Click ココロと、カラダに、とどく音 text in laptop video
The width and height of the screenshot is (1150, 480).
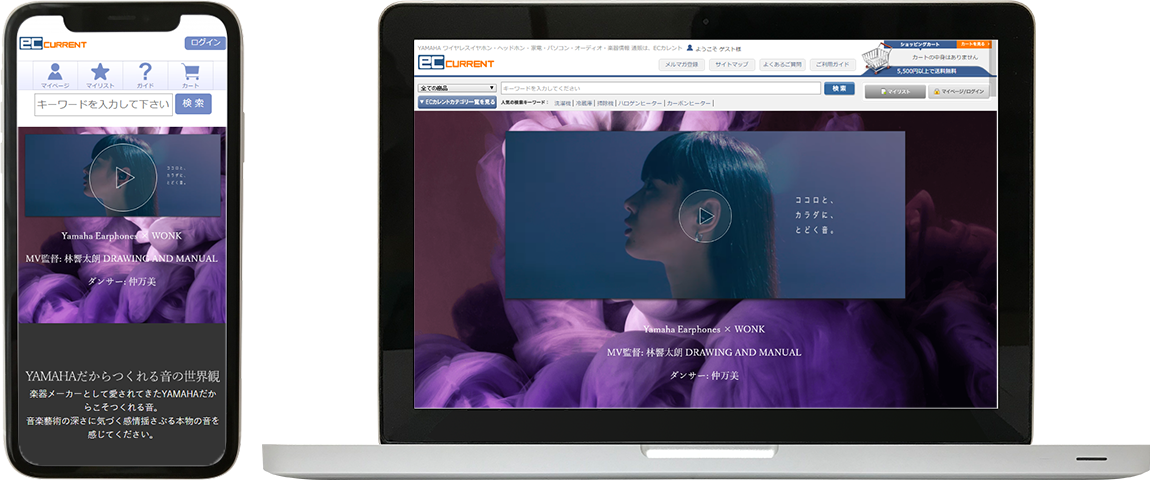tap(816, 214)
